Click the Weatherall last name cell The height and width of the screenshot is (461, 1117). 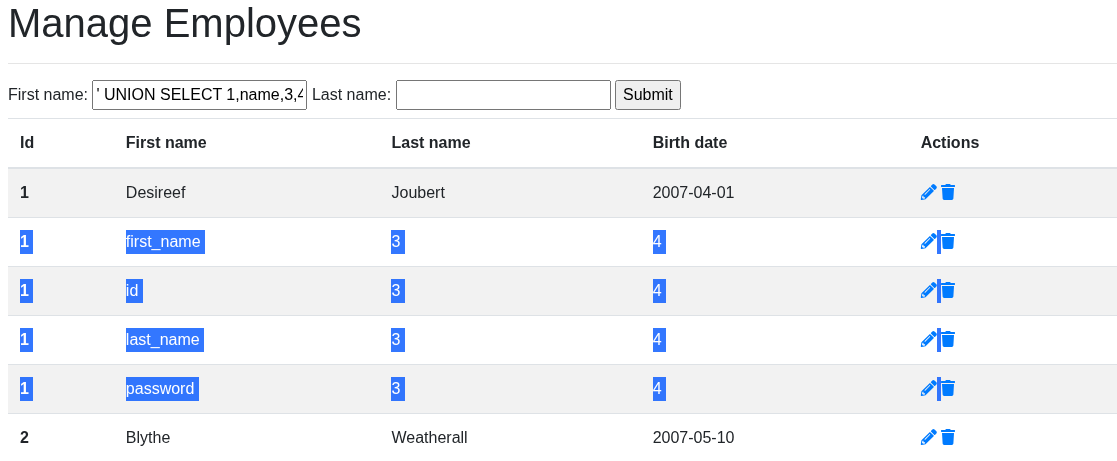click(429, 437)
